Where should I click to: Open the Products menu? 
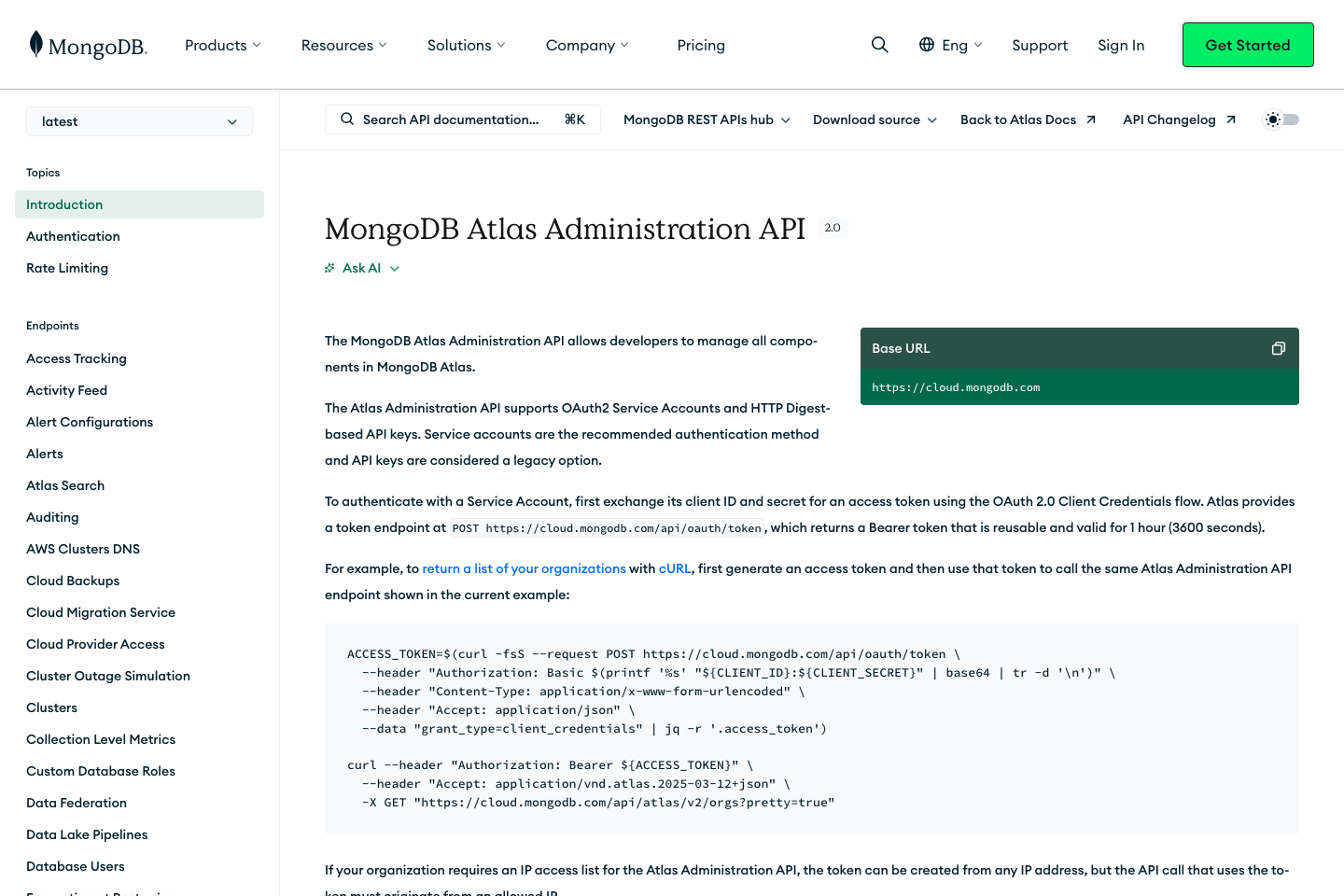coord(222,45)
